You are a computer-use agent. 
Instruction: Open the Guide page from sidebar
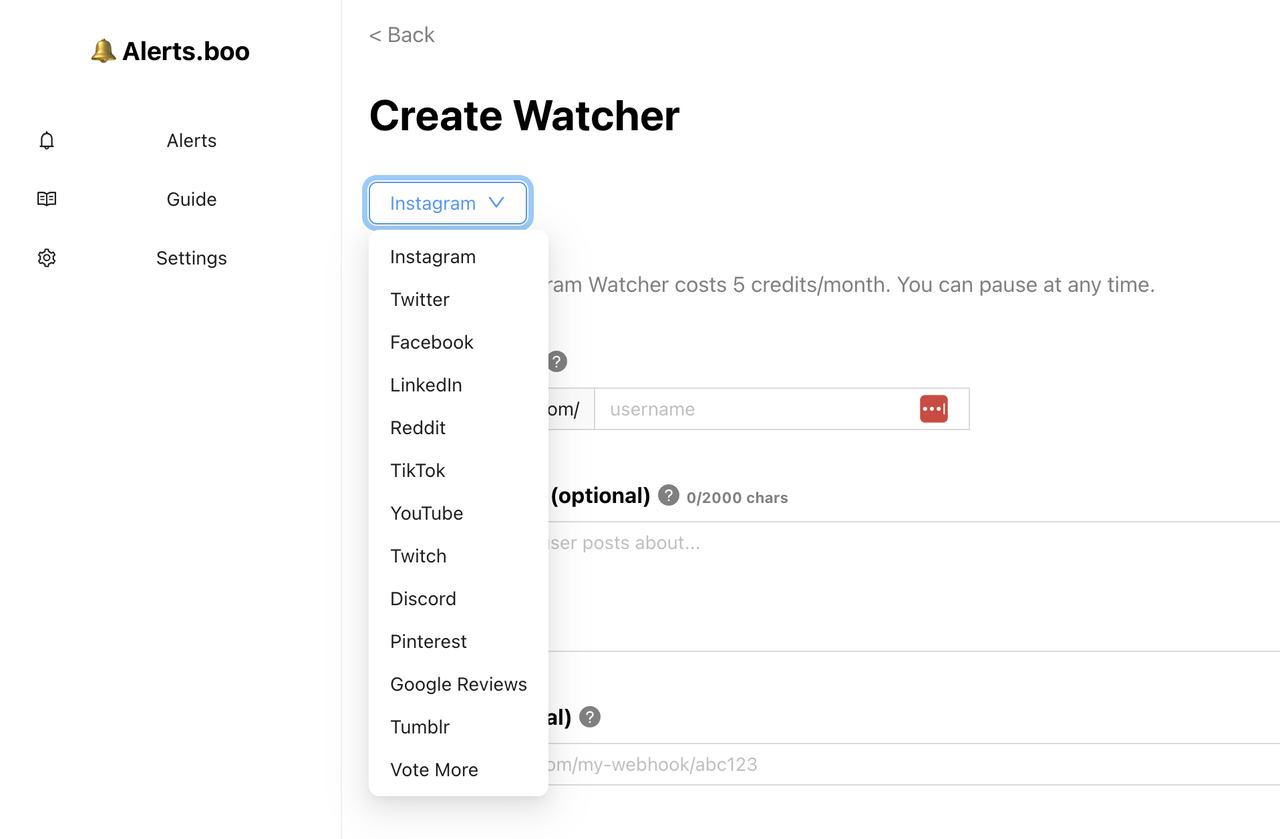tap(191, 199)
